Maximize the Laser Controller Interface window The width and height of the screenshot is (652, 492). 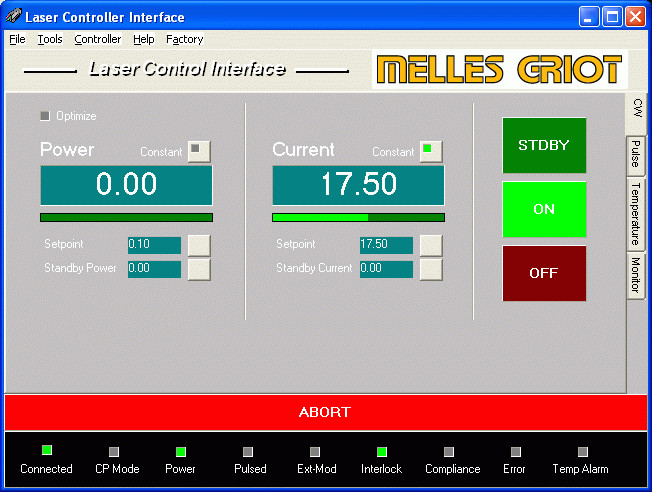point(612,17)
